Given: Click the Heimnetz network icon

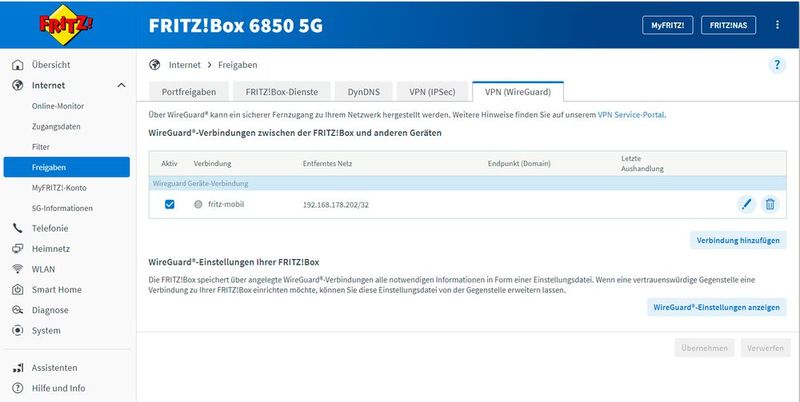Looking at the screenshot, I should [x=17, y=248].
